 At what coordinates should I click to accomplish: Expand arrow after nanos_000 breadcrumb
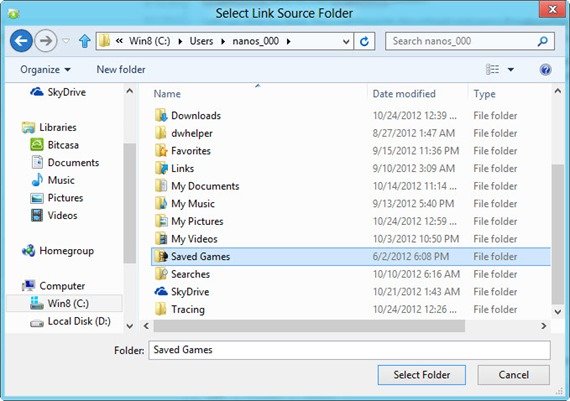pos(289,41)
